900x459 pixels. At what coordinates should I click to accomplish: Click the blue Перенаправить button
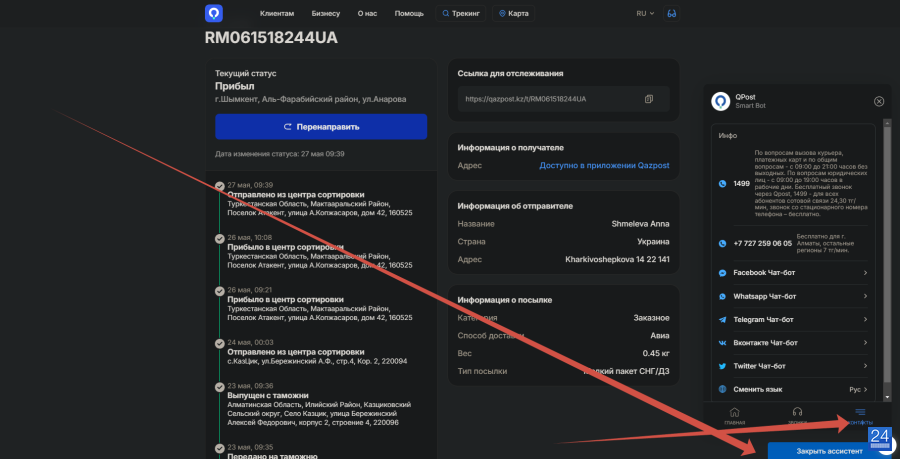pos(321,127)
